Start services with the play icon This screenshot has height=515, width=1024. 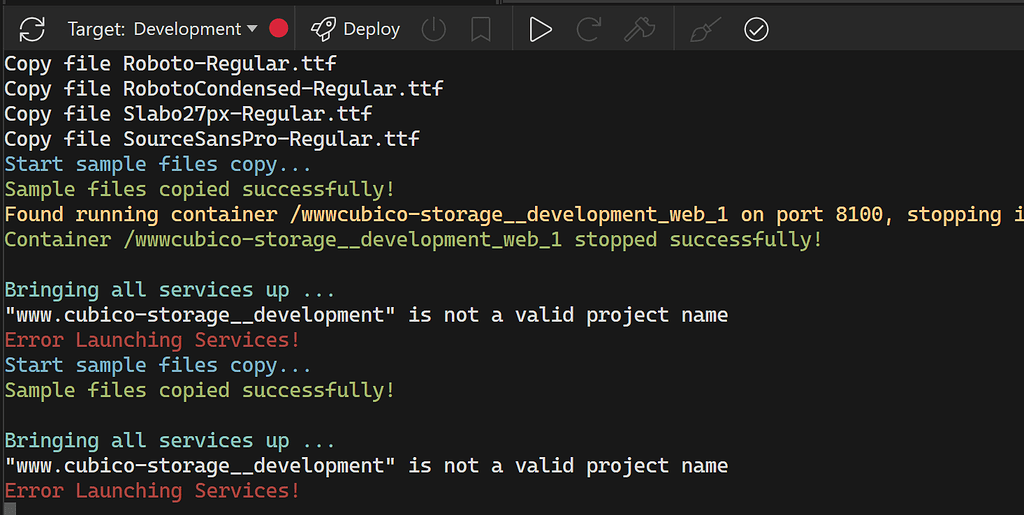[x=541, y=29]
